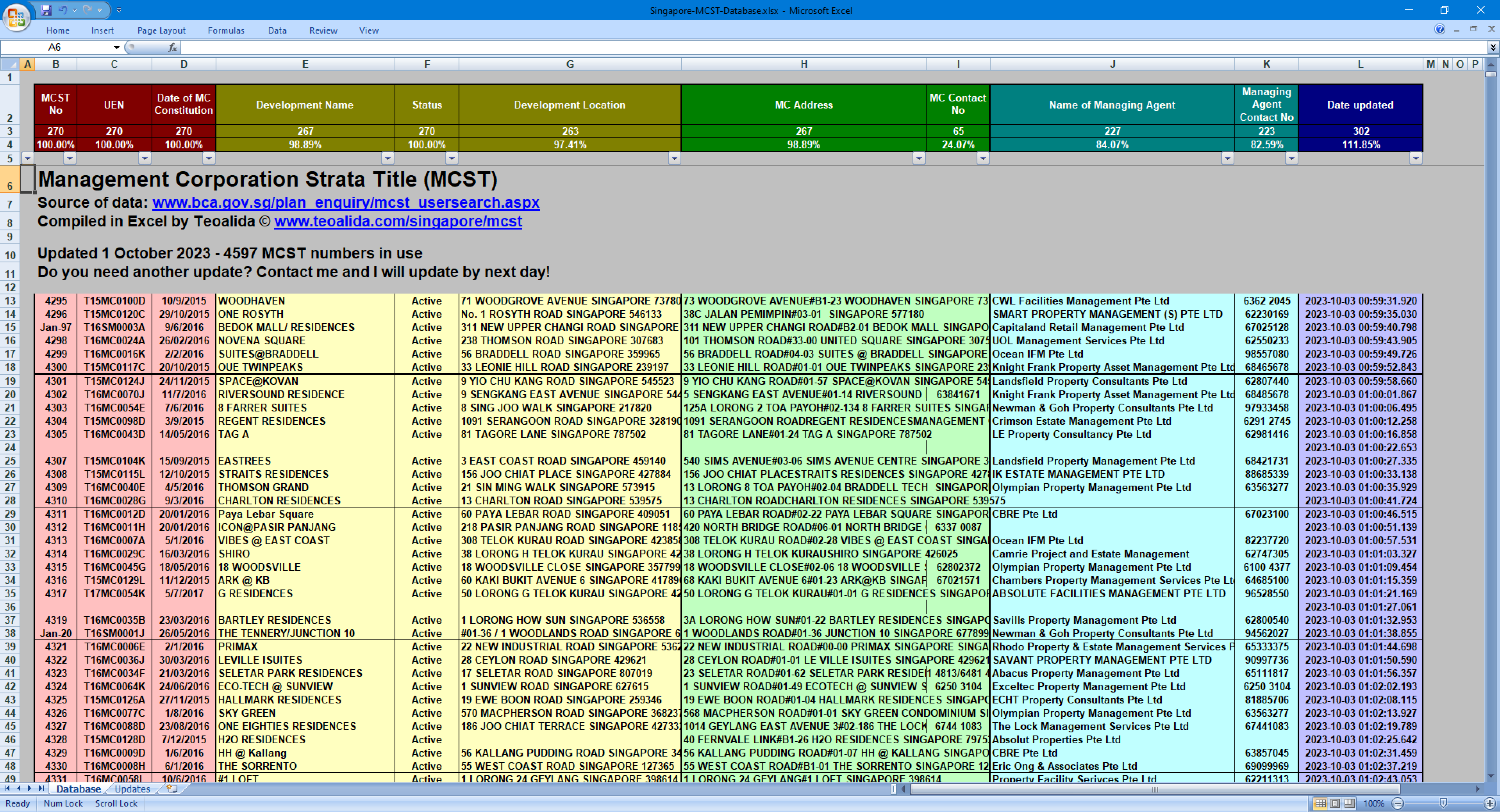
Task: Select column E header
Action: [x=305, y=64]
